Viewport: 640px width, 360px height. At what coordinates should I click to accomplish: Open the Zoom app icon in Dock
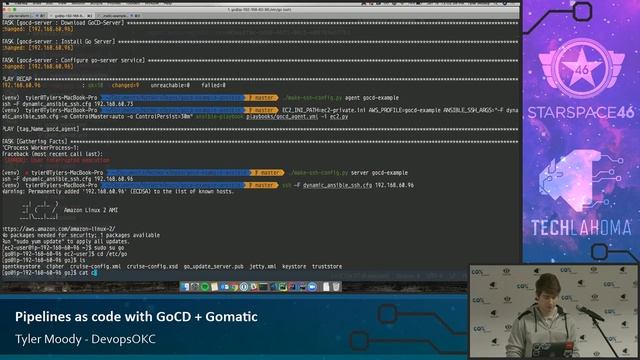(x=312, y=287)
